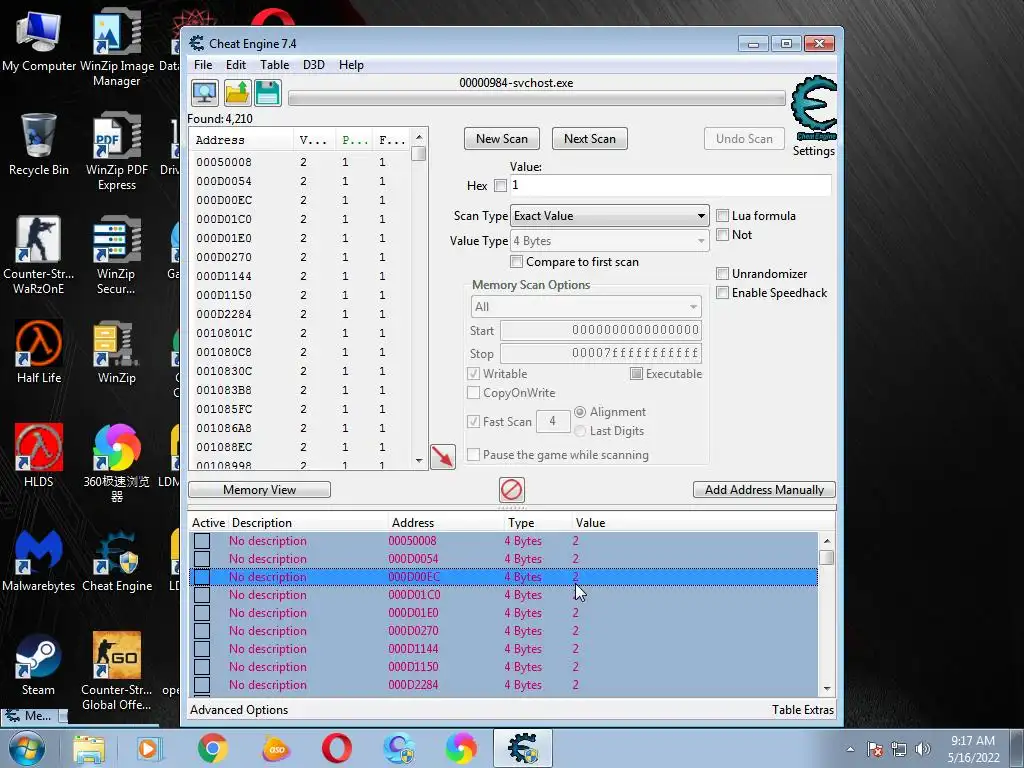The image size is (1024, 768).
Task: Activate checkbox for address 000D01C0
Action: 202,595
